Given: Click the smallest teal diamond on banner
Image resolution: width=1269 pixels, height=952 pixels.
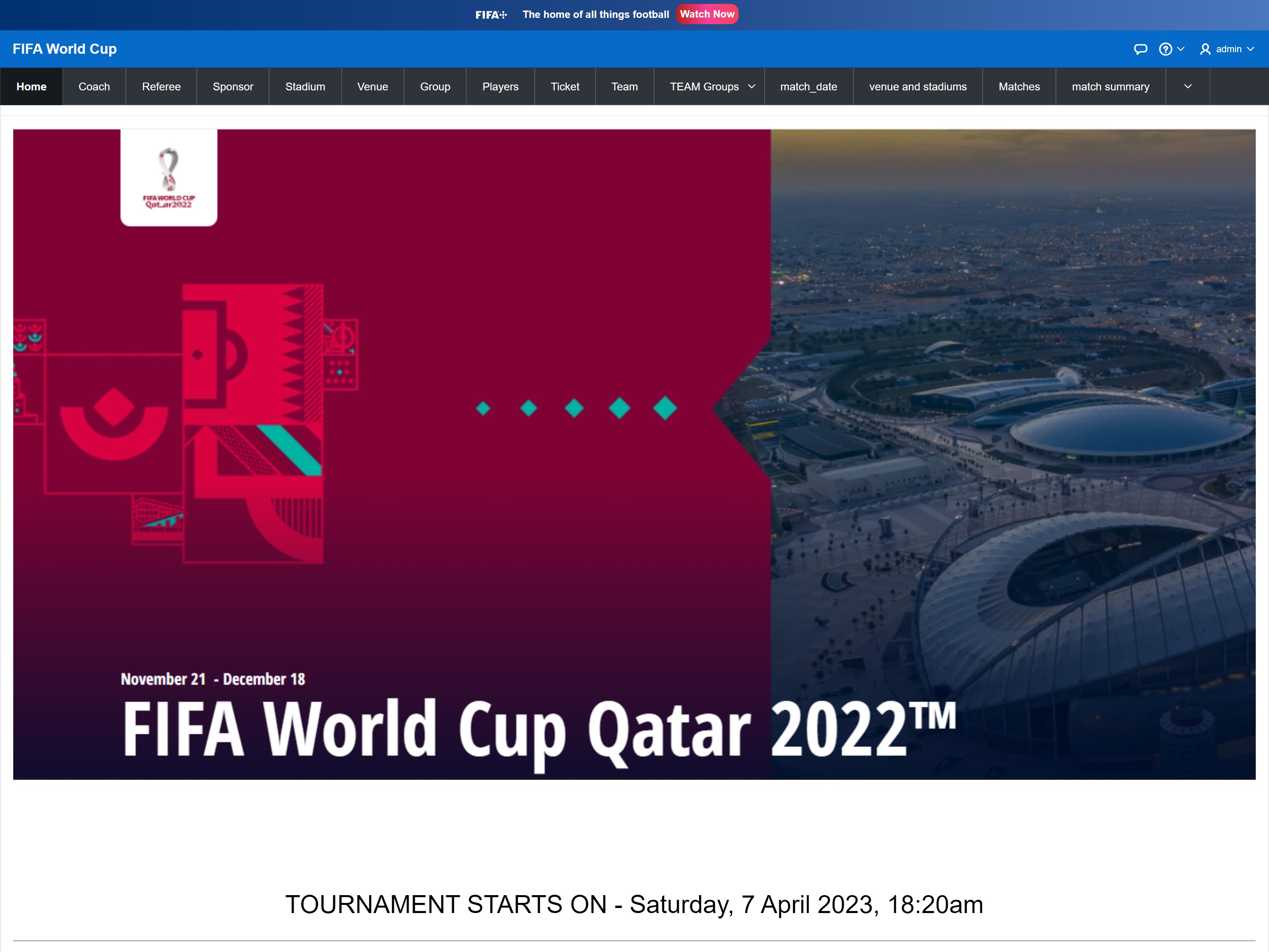Looking at the screenshot, I should coord(483,408).
